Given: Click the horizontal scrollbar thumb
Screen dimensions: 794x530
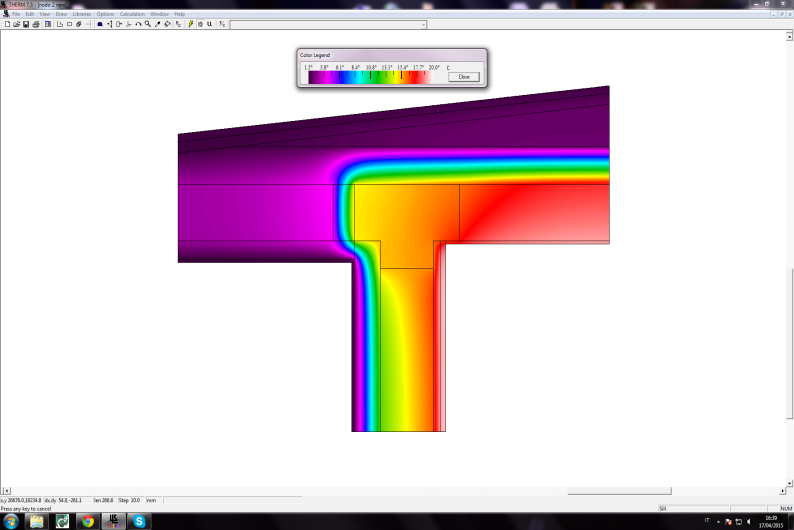Looking at the screenshot, I should click(x=620, y=491).
